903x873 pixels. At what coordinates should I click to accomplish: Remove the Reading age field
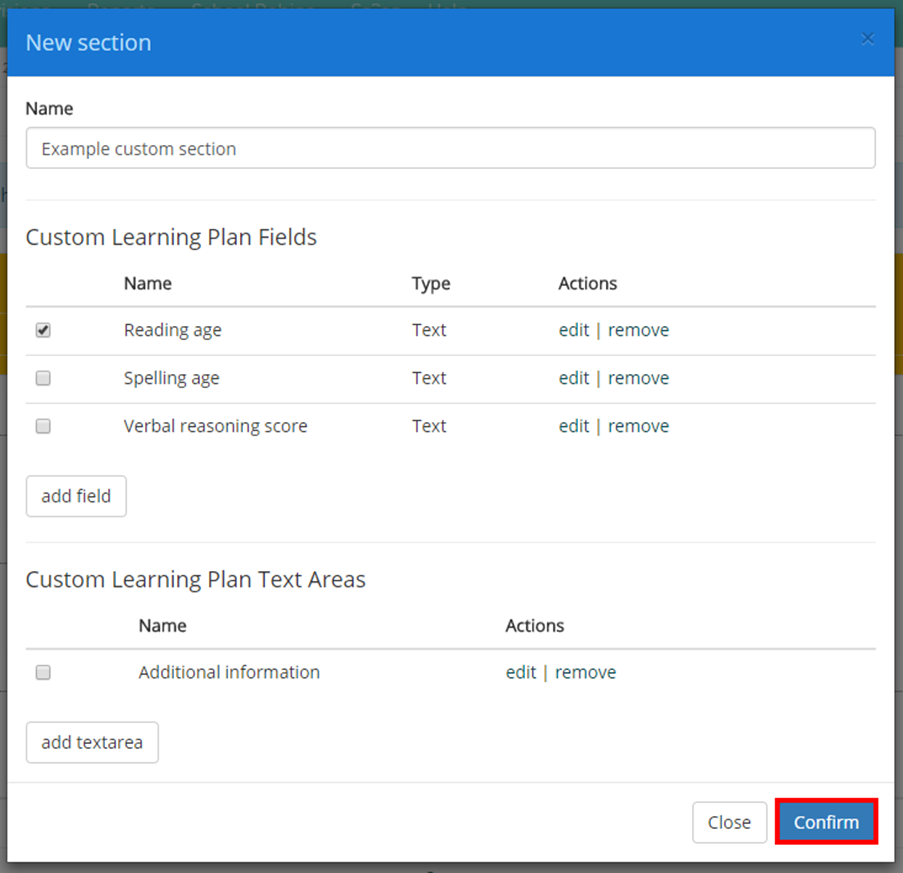[638, 329]
